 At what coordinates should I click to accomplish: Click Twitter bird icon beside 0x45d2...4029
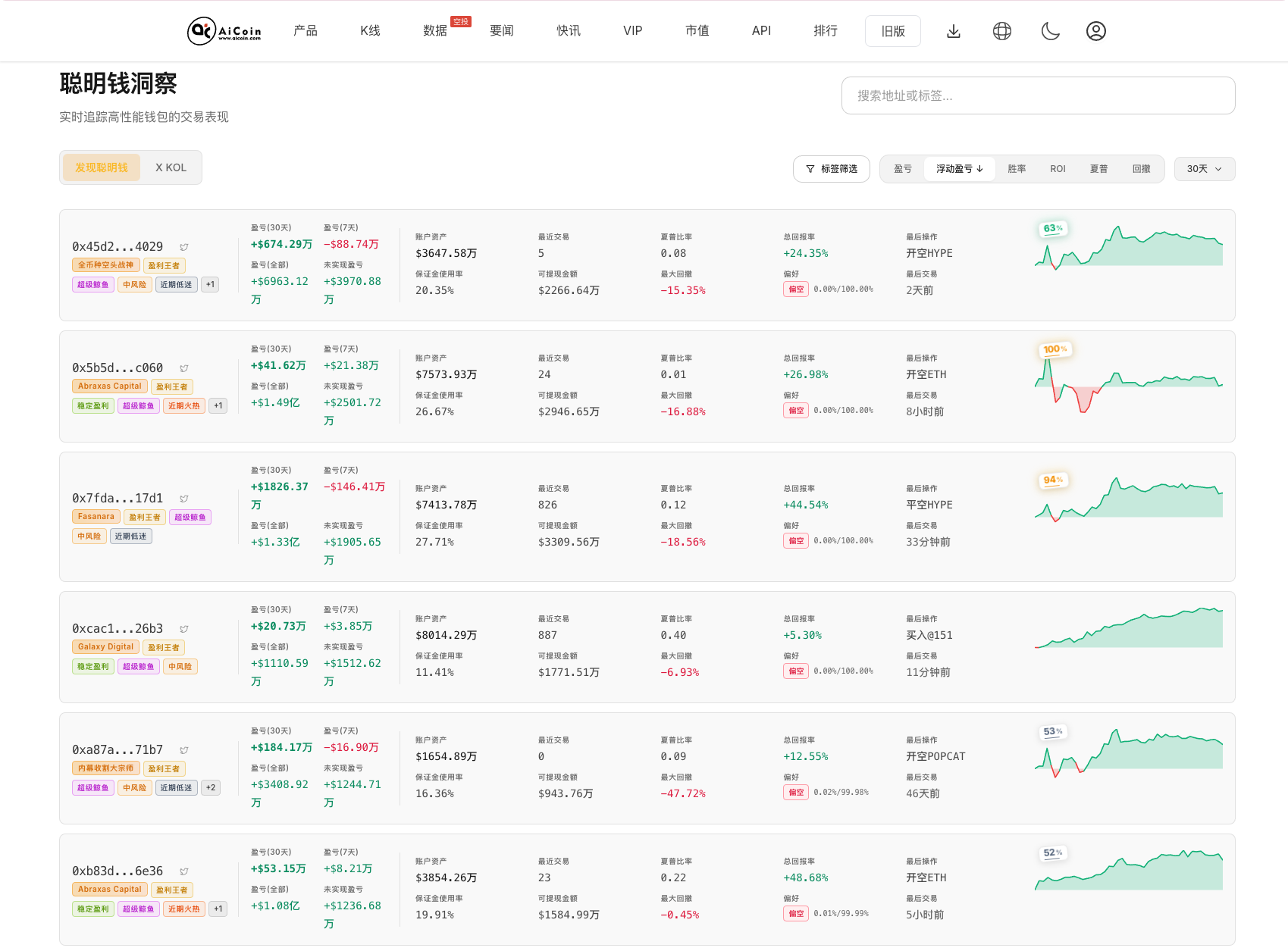point(184,247)
